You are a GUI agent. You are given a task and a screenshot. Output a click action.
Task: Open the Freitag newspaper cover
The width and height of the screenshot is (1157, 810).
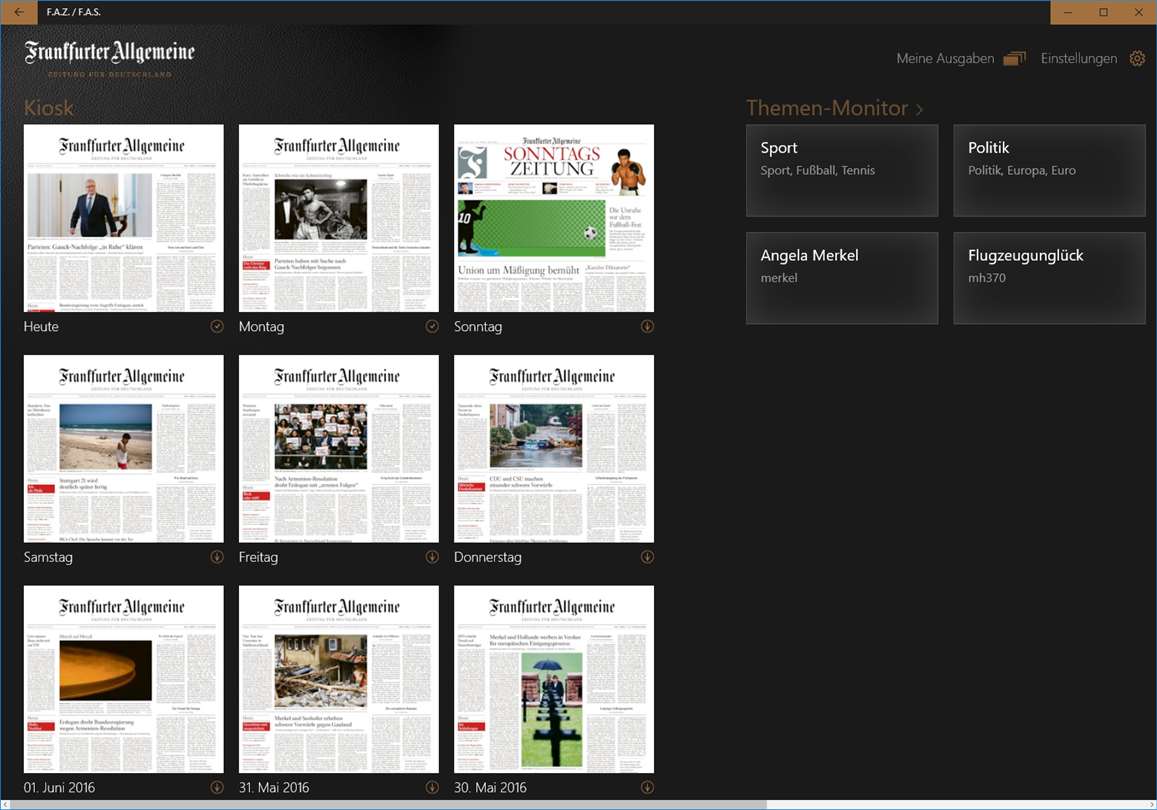(x=339, y=449)
